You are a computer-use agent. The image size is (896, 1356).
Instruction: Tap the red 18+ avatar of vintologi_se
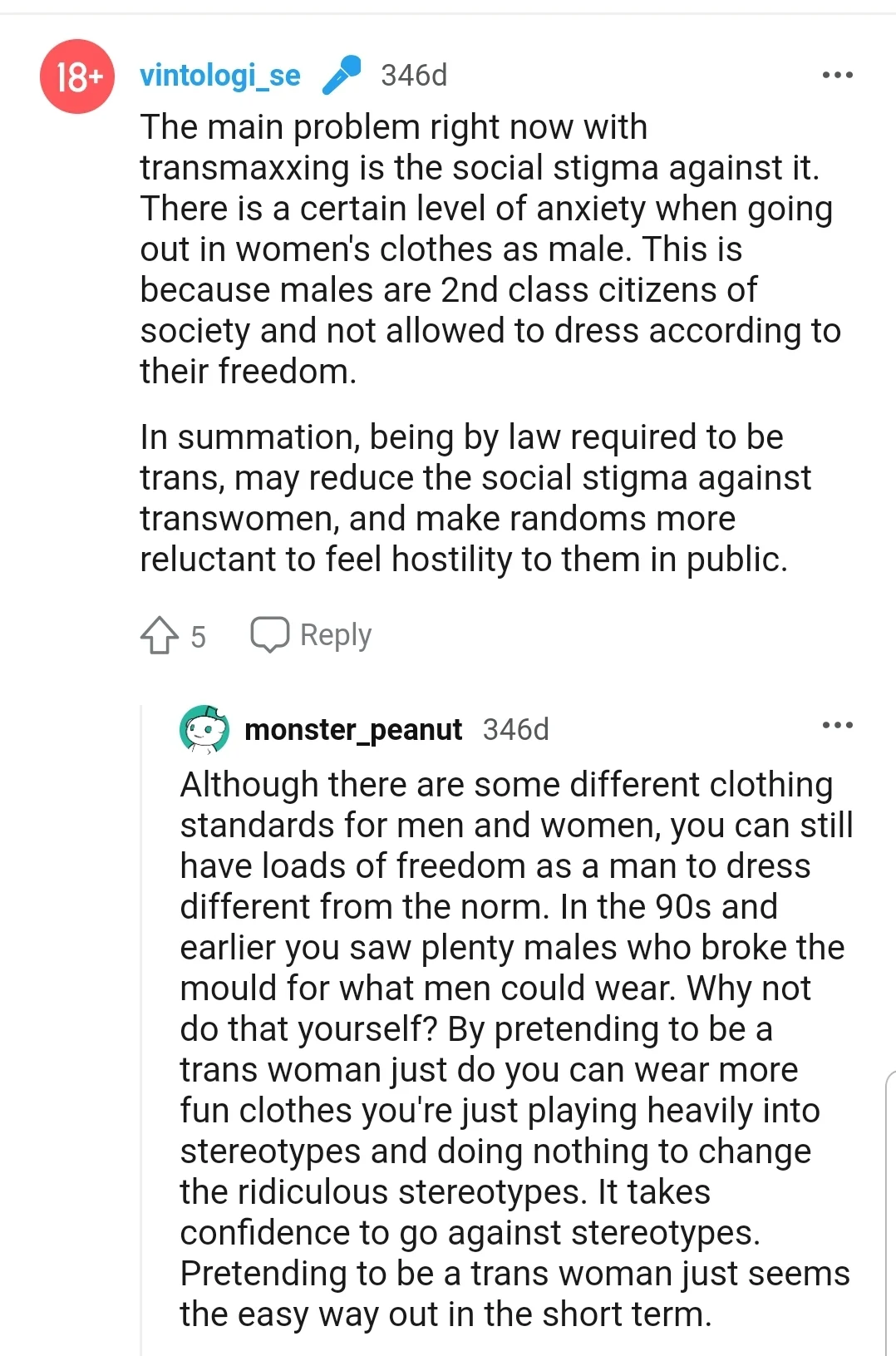click(x=76, y=76)
